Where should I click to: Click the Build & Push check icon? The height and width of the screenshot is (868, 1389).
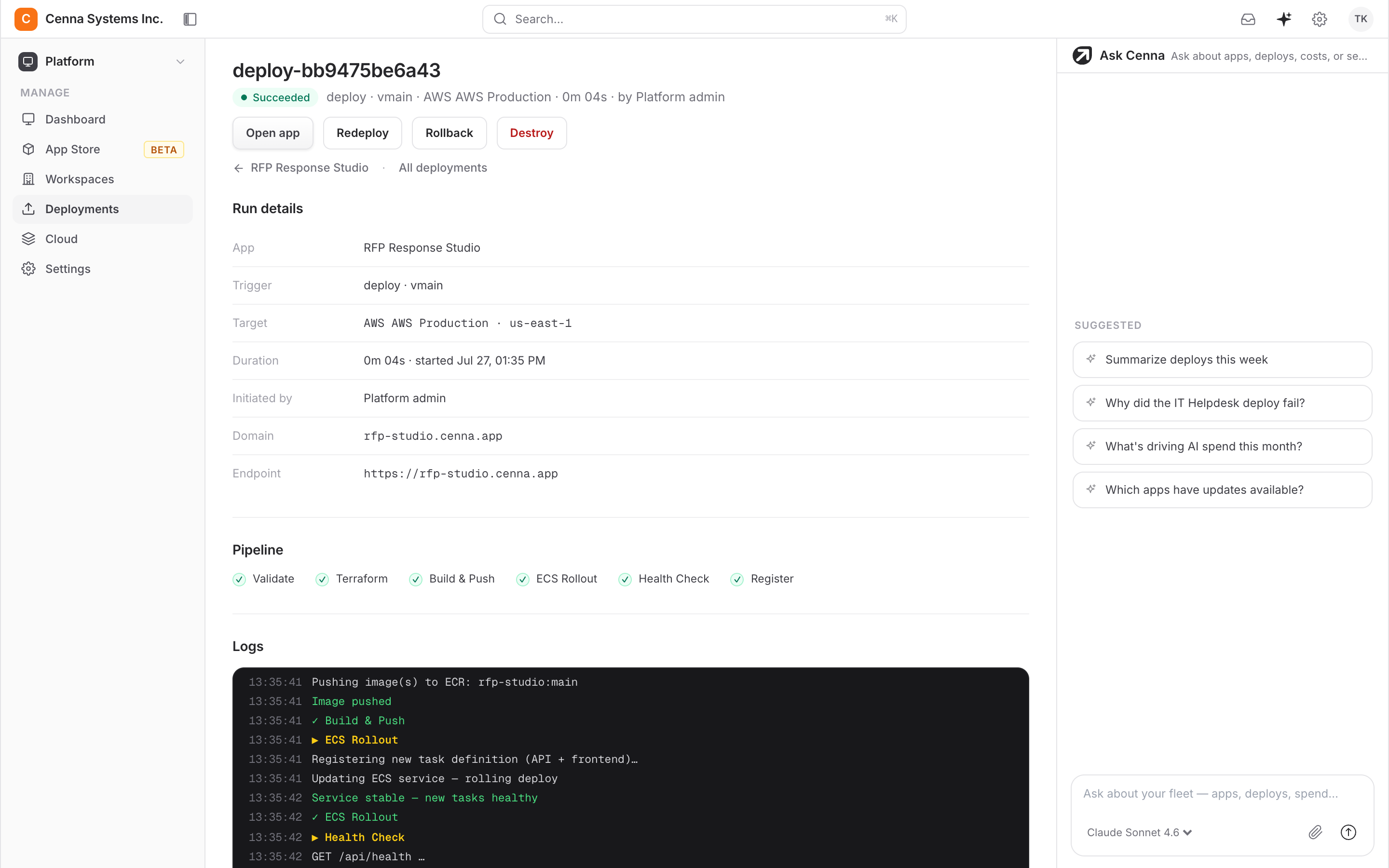tap(416, 579)
